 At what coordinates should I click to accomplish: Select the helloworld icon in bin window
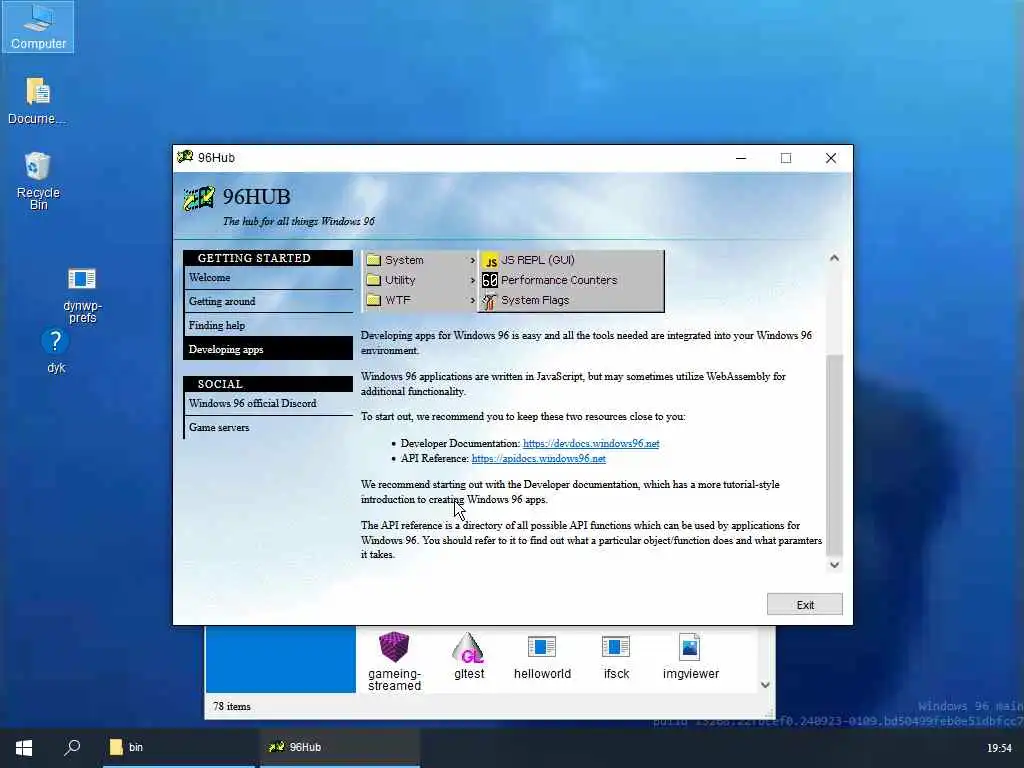542,656
